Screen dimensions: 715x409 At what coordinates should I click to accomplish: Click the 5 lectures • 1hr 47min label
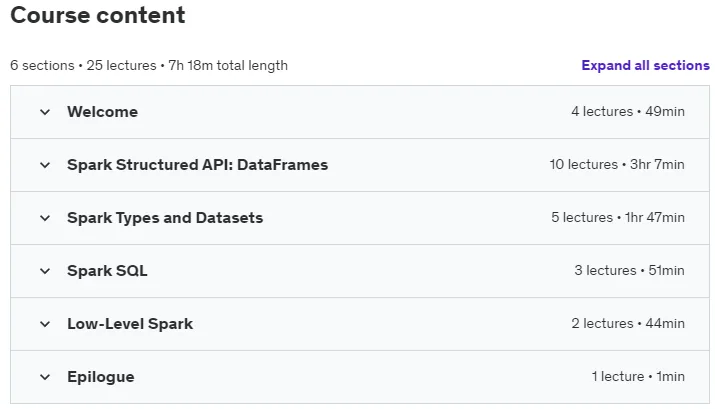(618, 217)
